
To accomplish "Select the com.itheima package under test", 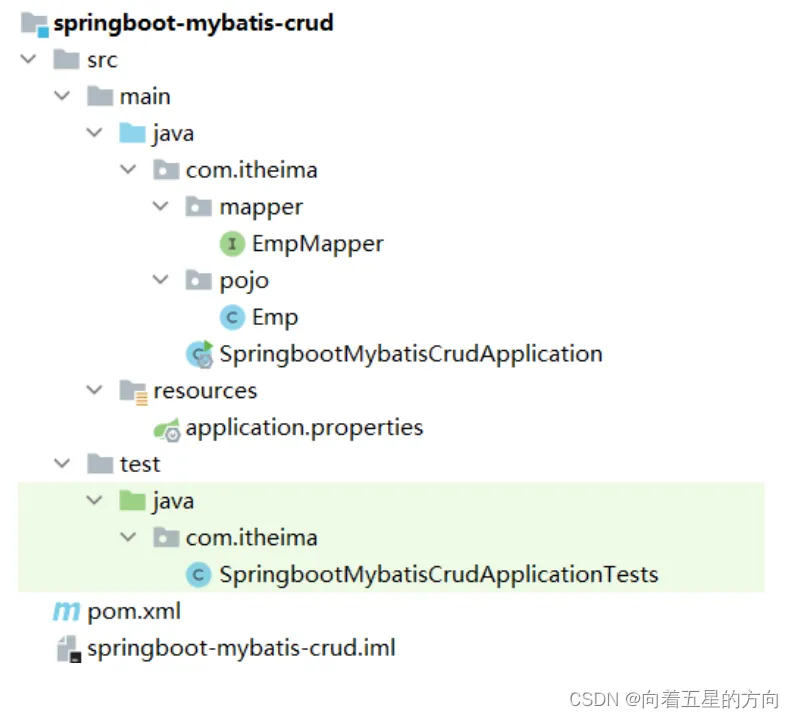I will tap(251, 538).
